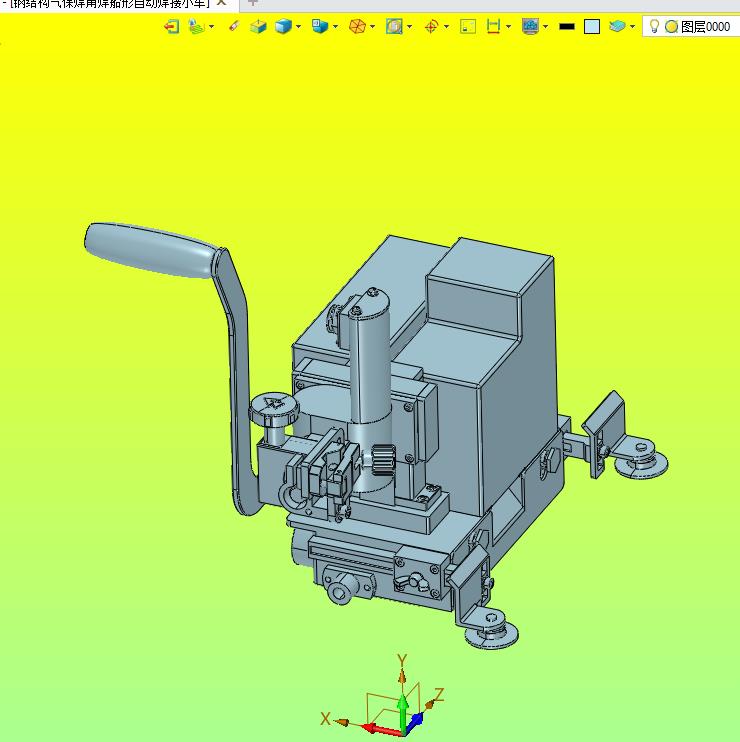Toggle the yellow circle layer status icon
The width and height of the screenshot is (740, 742).
[x=671, y=26]
